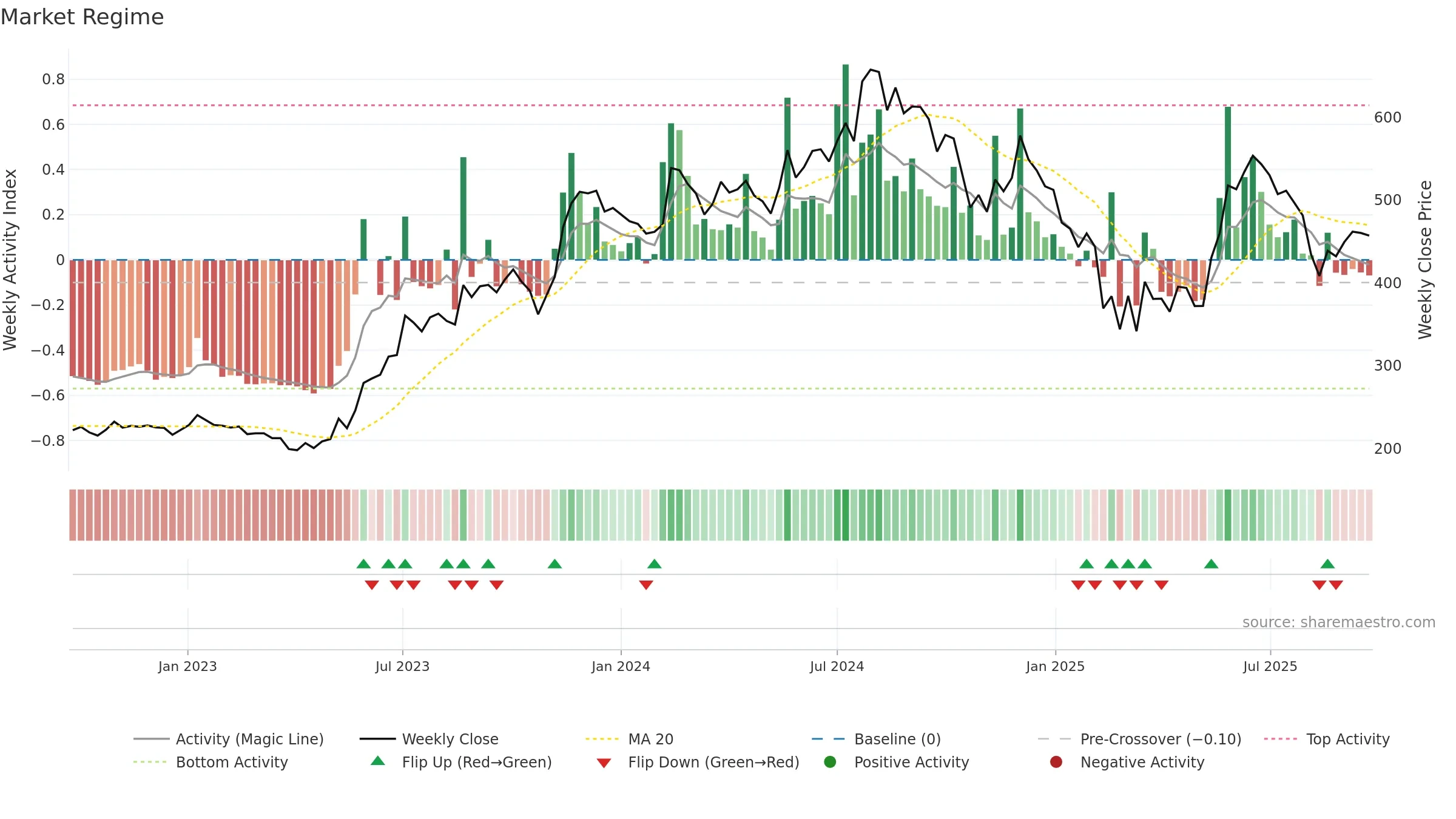Image resolution: width=1456 pixels, height=819 pixels.
Task: Toggle Activity (Magic Line) legend entry
Action: [229, 739]
